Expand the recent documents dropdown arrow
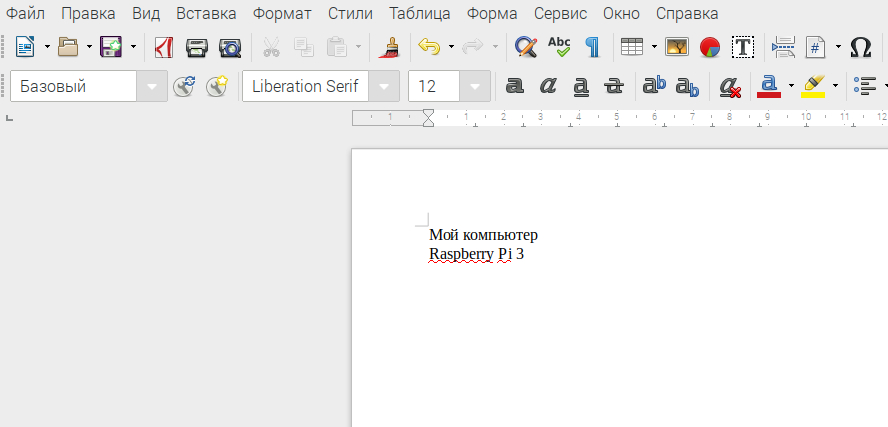This screenshot has height=427, width=888. (89, 46)
